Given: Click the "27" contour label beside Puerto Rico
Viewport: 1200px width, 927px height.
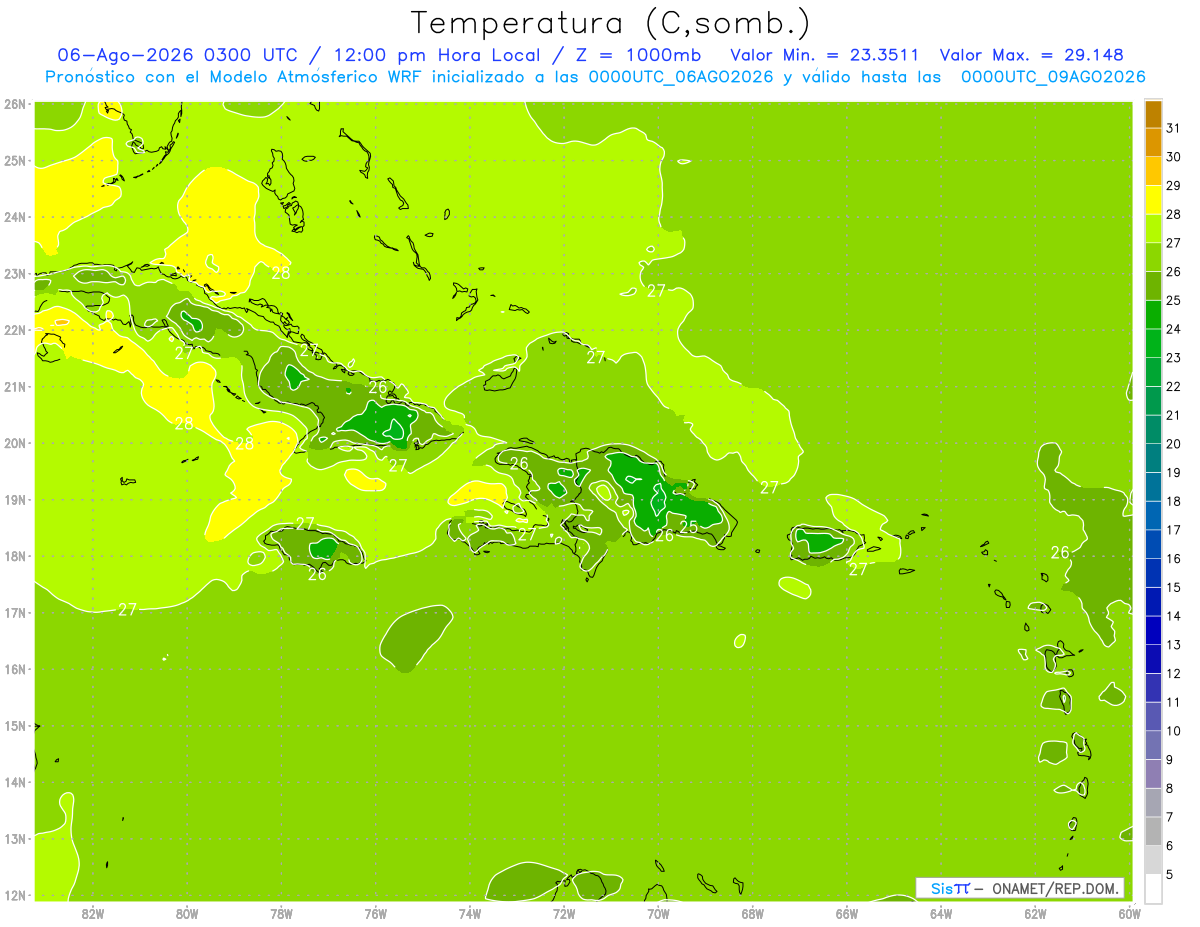Looking at the screenshot, I should point(858,569).
